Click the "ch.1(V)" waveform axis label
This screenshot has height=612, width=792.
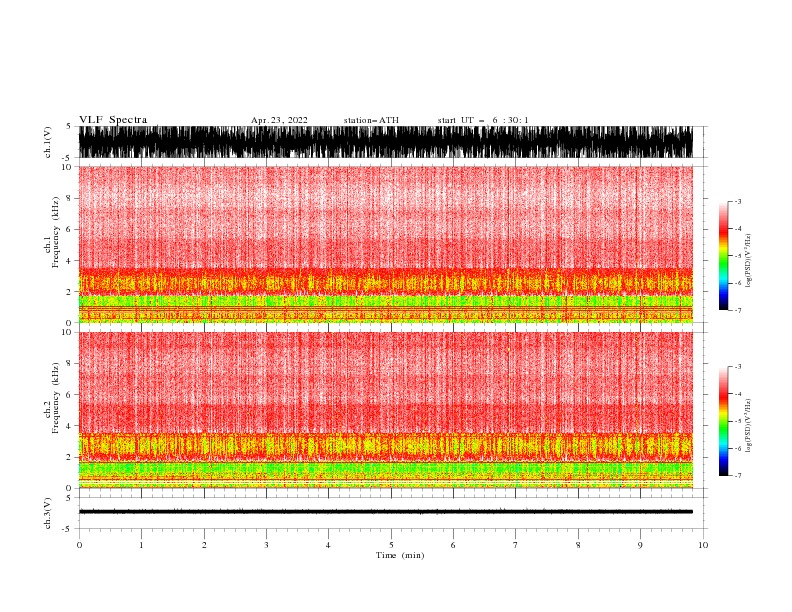[48, 142]
